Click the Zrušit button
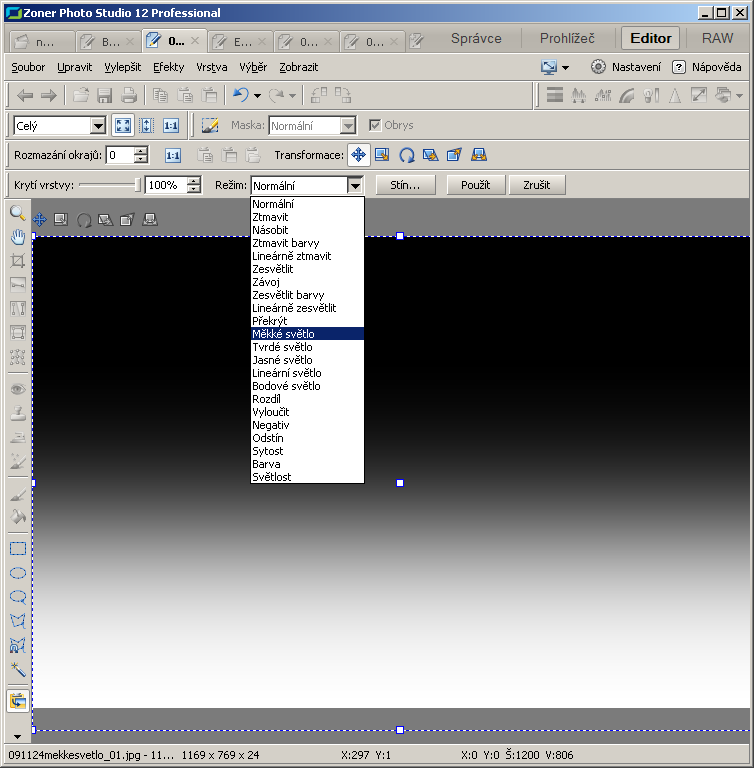The width and height of the screenshot is (754, 768). point(537,185)
